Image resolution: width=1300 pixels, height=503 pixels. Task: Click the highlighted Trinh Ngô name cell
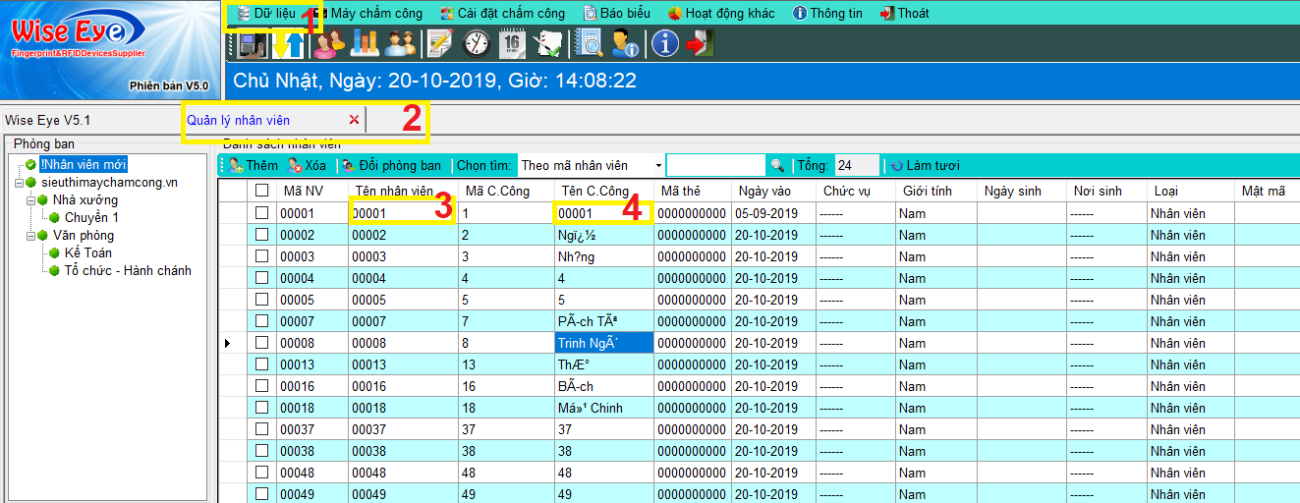(x=604, y=343)
